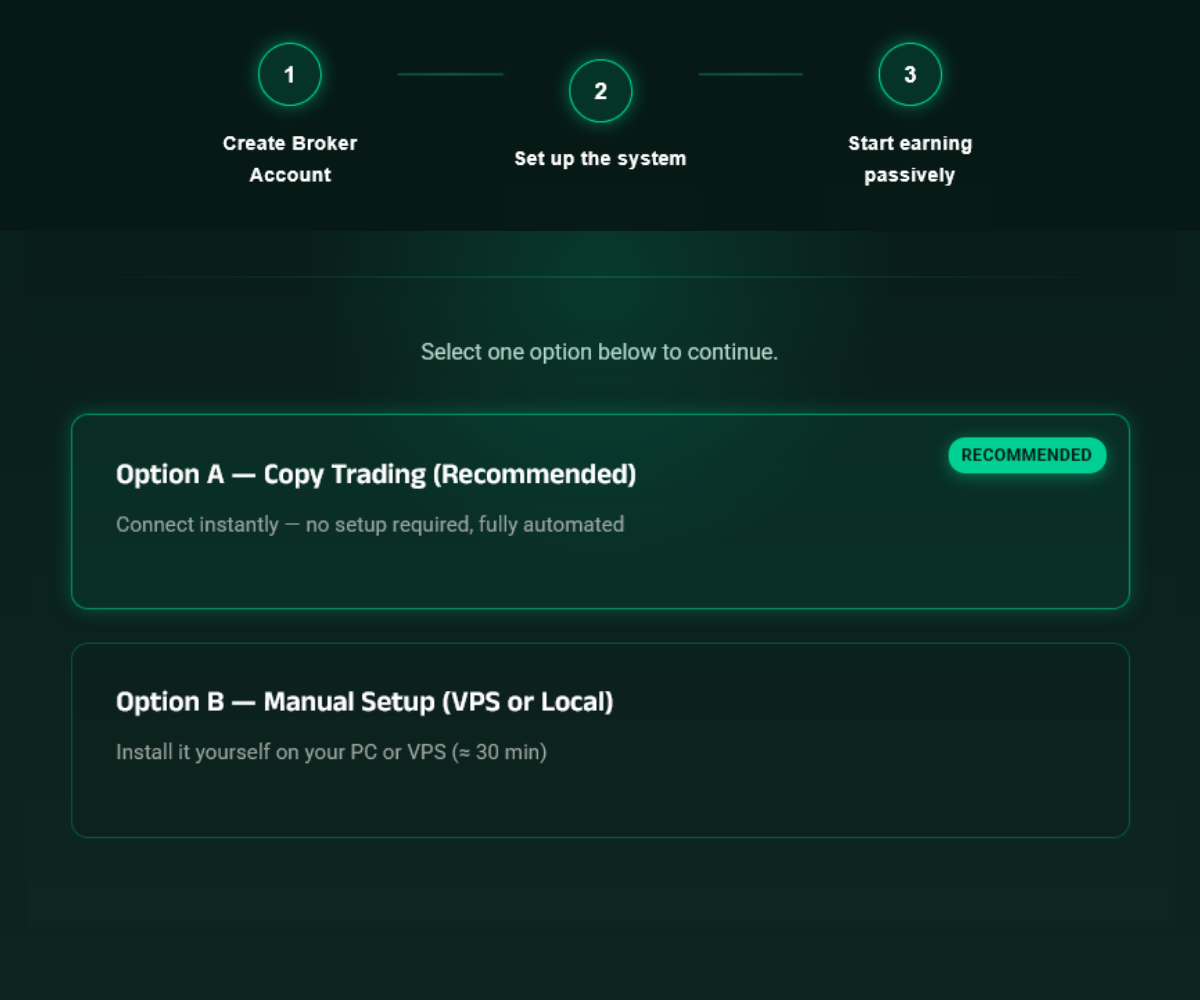Click the "Install it yourself on your PC" description
The image size is (1200, 1000).
click(331, 752)
